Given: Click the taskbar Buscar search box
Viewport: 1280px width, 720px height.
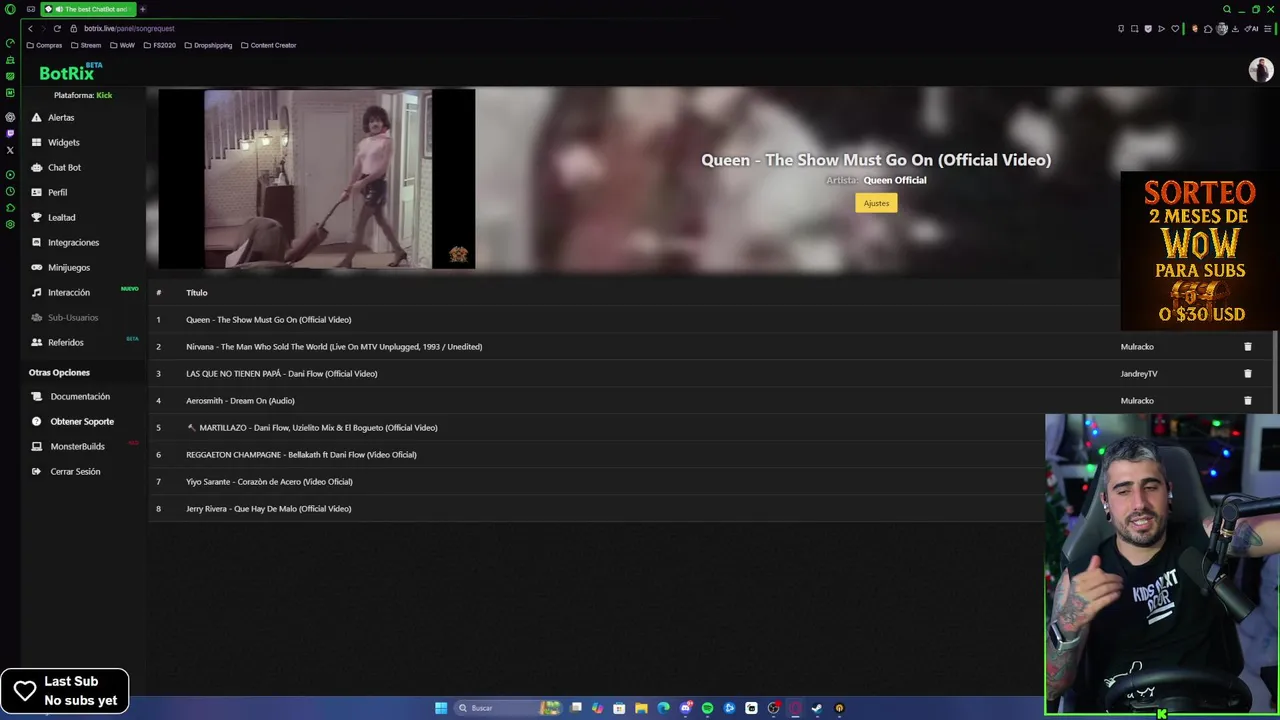Looking at the screenshot, I should tap(508, 708).
